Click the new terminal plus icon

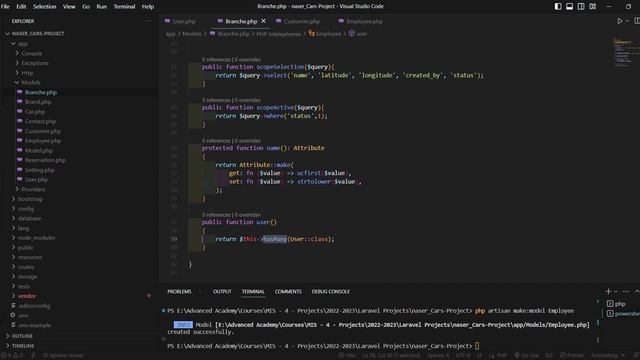(608, 291)
